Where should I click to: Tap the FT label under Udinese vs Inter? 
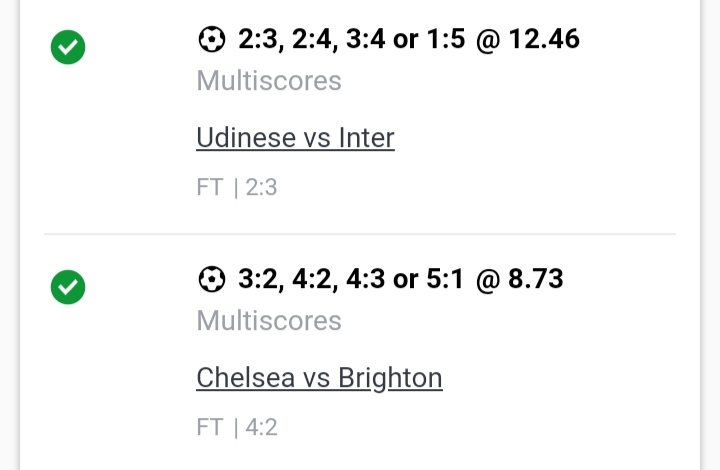coord(210,187)
